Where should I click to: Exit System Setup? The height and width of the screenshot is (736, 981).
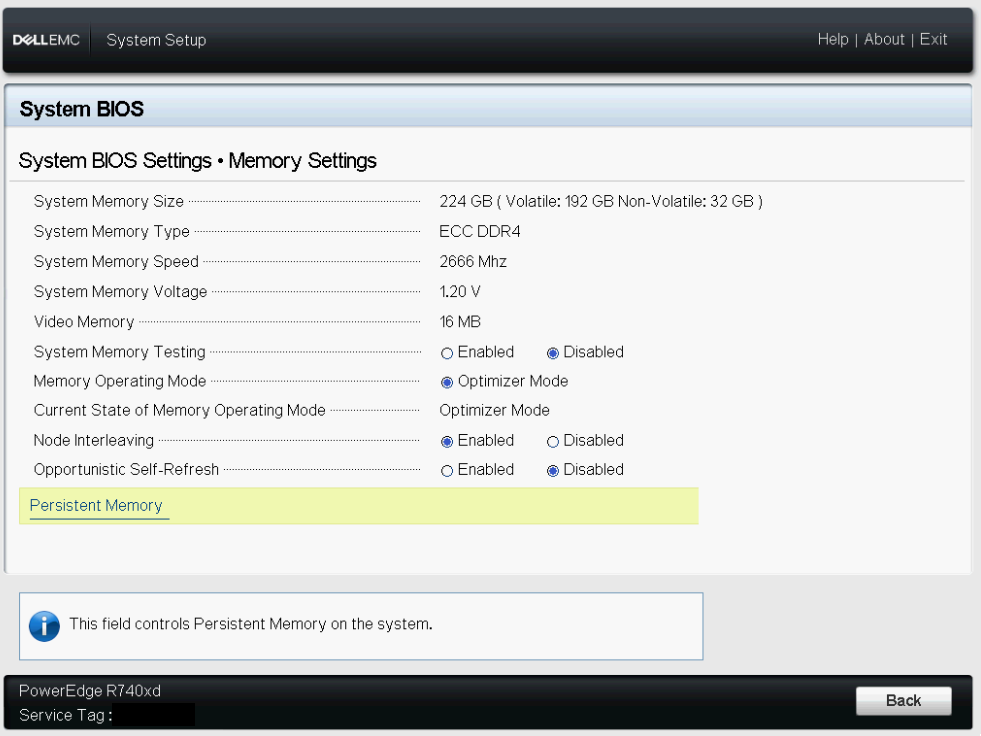click(x=933, y=40)
